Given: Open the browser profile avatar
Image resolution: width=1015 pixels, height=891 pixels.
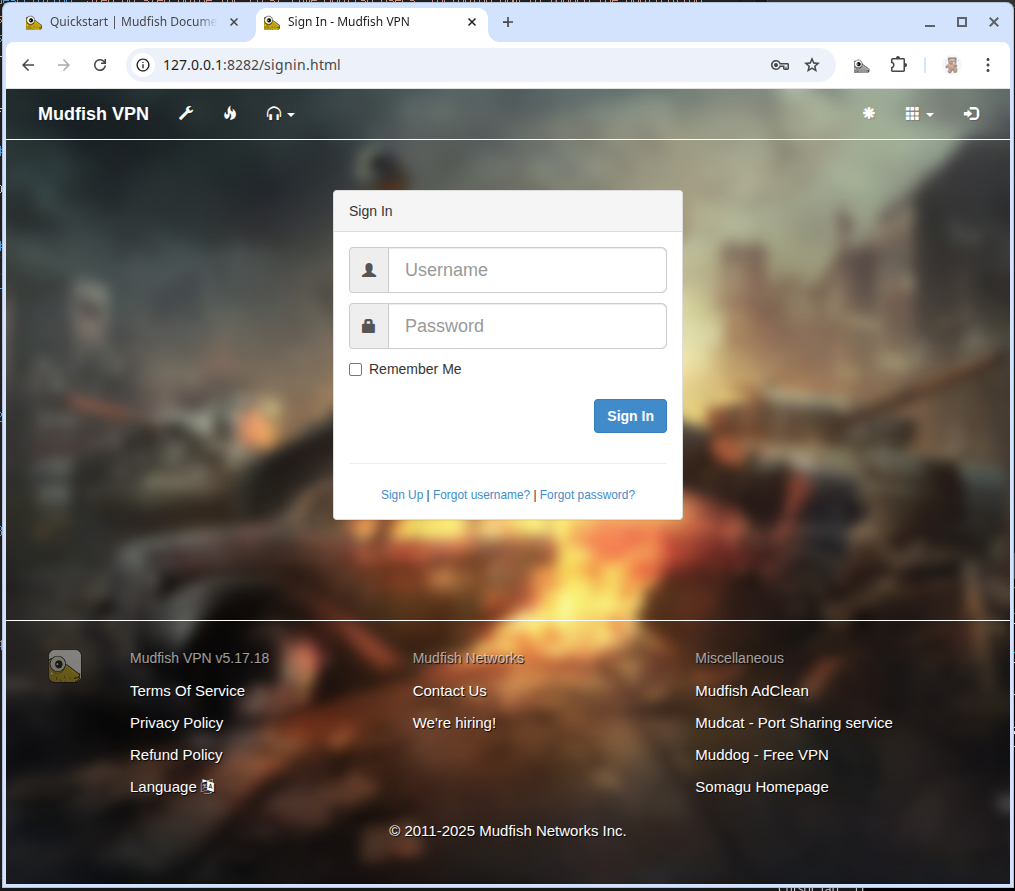Looking at the screenshot, I should point(951,65).
